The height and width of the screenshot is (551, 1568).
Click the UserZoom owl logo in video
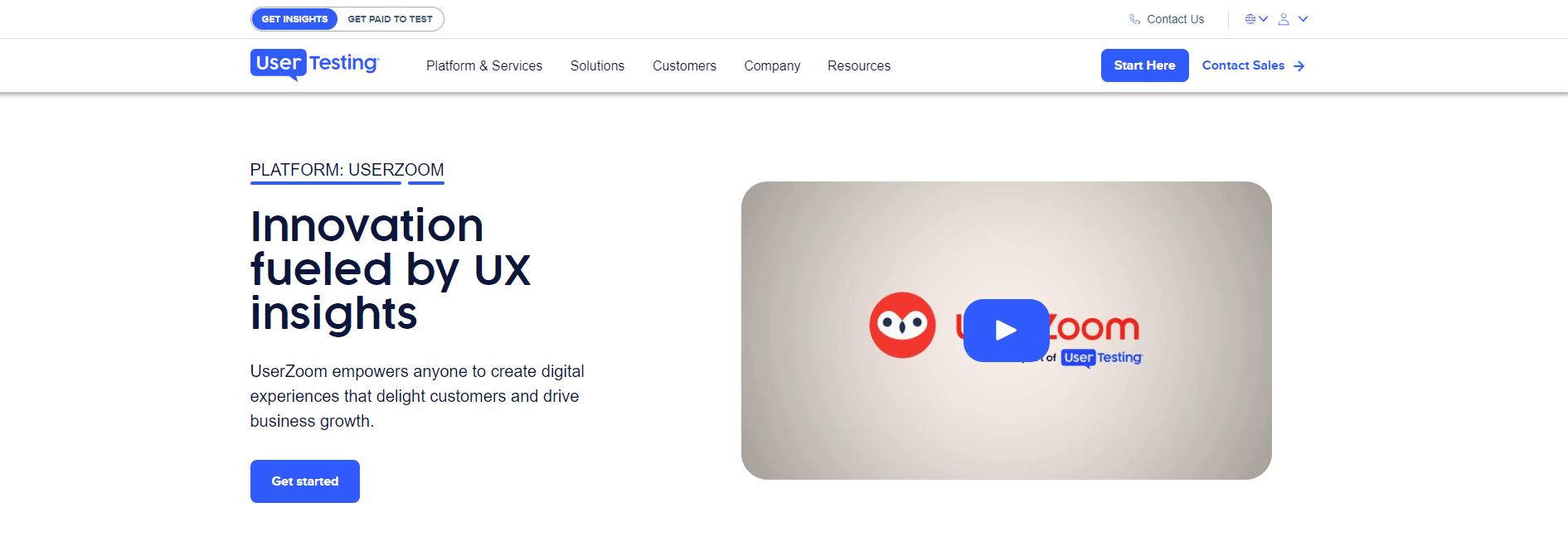(902, 325)
